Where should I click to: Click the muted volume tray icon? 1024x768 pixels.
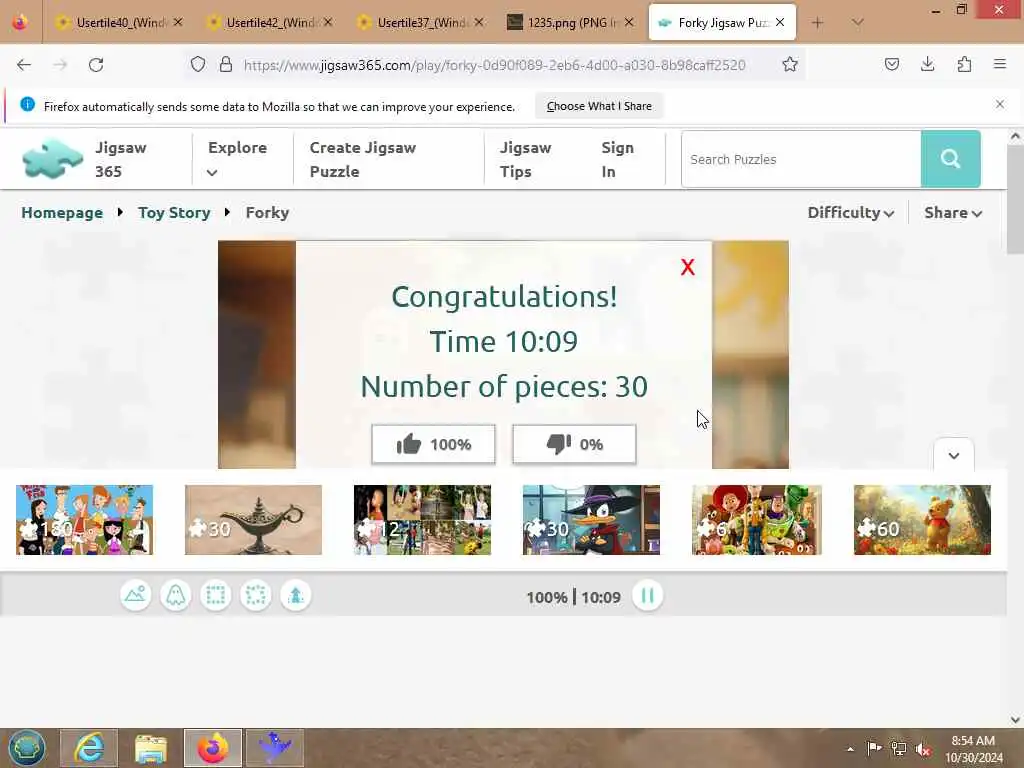point(923,749)
